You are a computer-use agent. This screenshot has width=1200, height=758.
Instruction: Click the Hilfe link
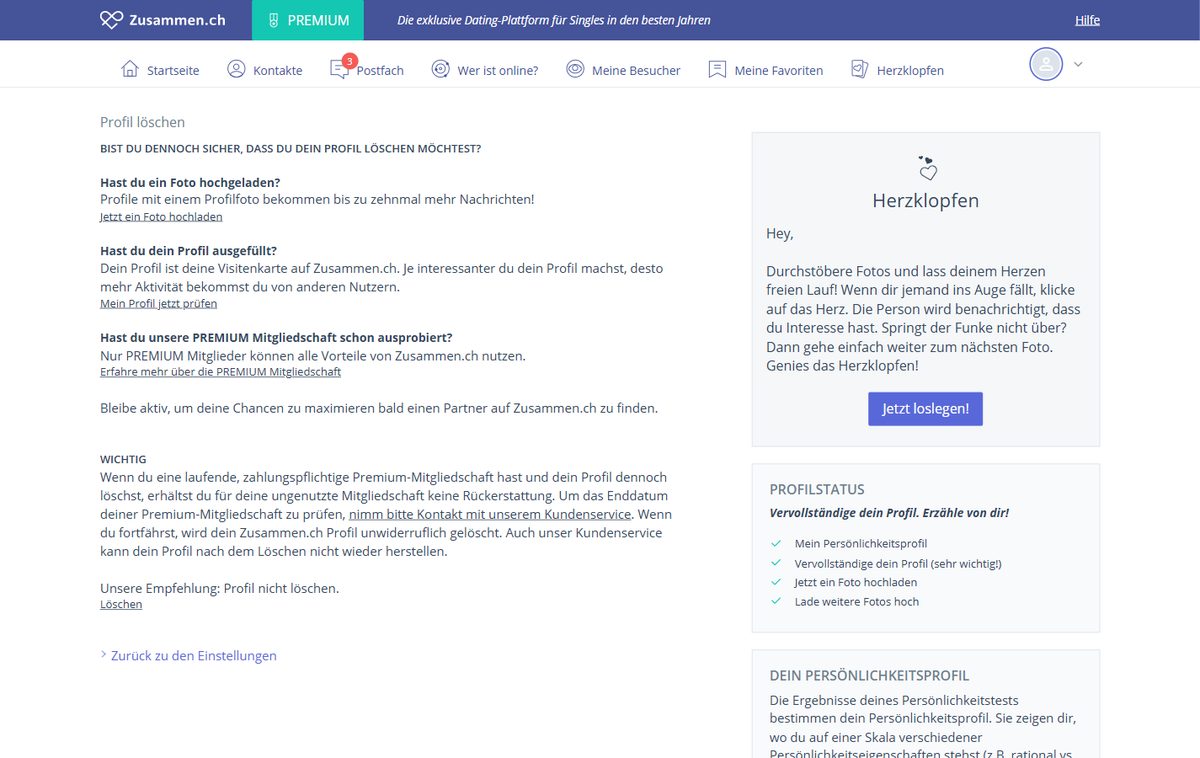pos(1087,20)
